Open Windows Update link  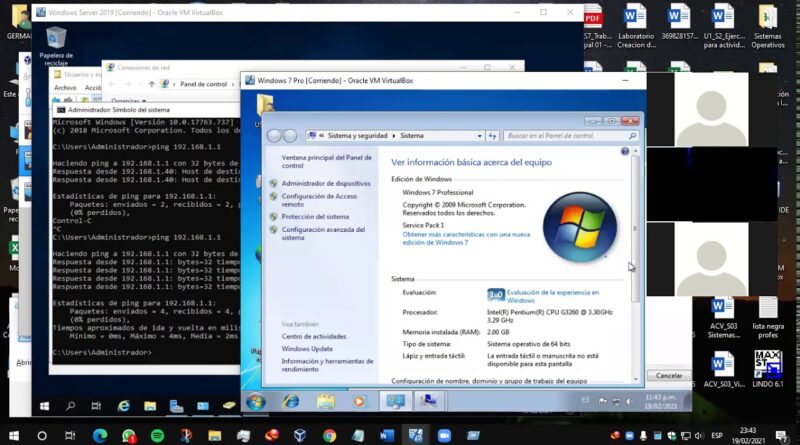pos(307,349)
